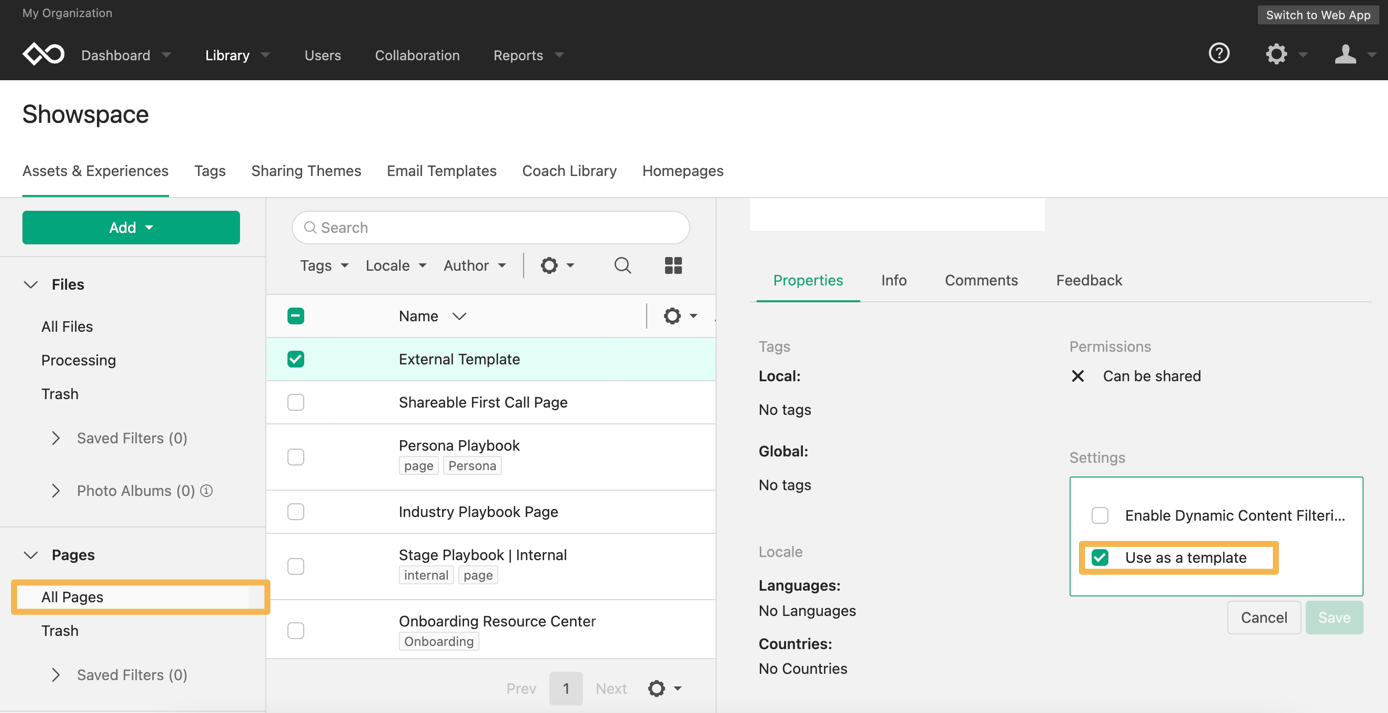Switch to Coach Library tab
The image size is (1388, 713).
[569, 171]
